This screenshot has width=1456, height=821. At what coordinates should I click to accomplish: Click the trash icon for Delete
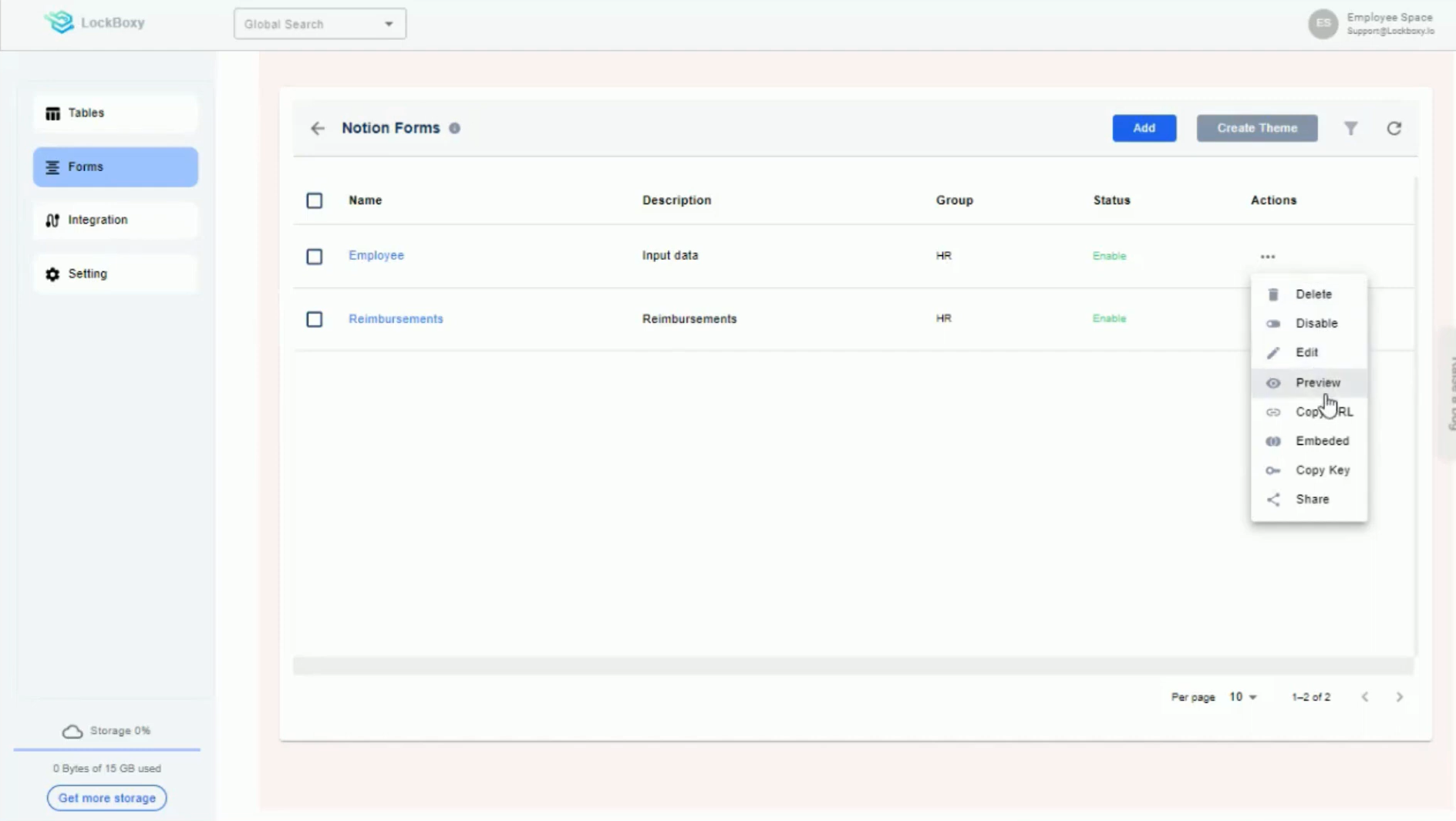pos(1273,294)
